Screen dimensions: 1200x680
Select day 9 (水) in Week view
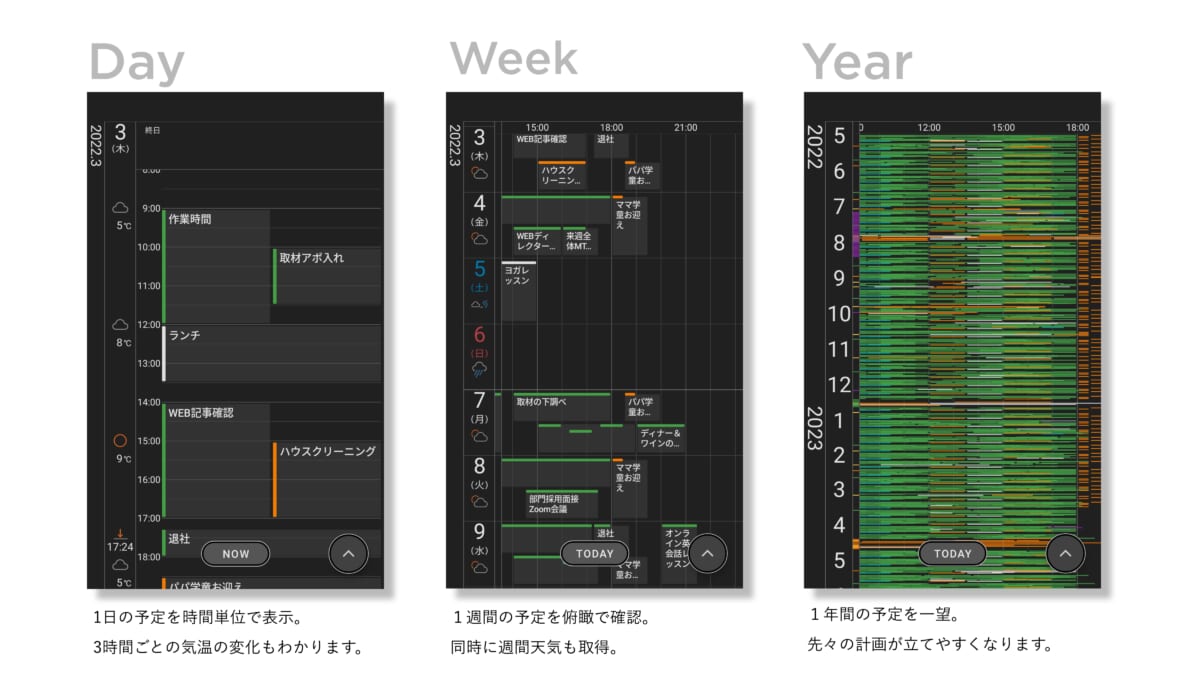[x=480, y=538]
